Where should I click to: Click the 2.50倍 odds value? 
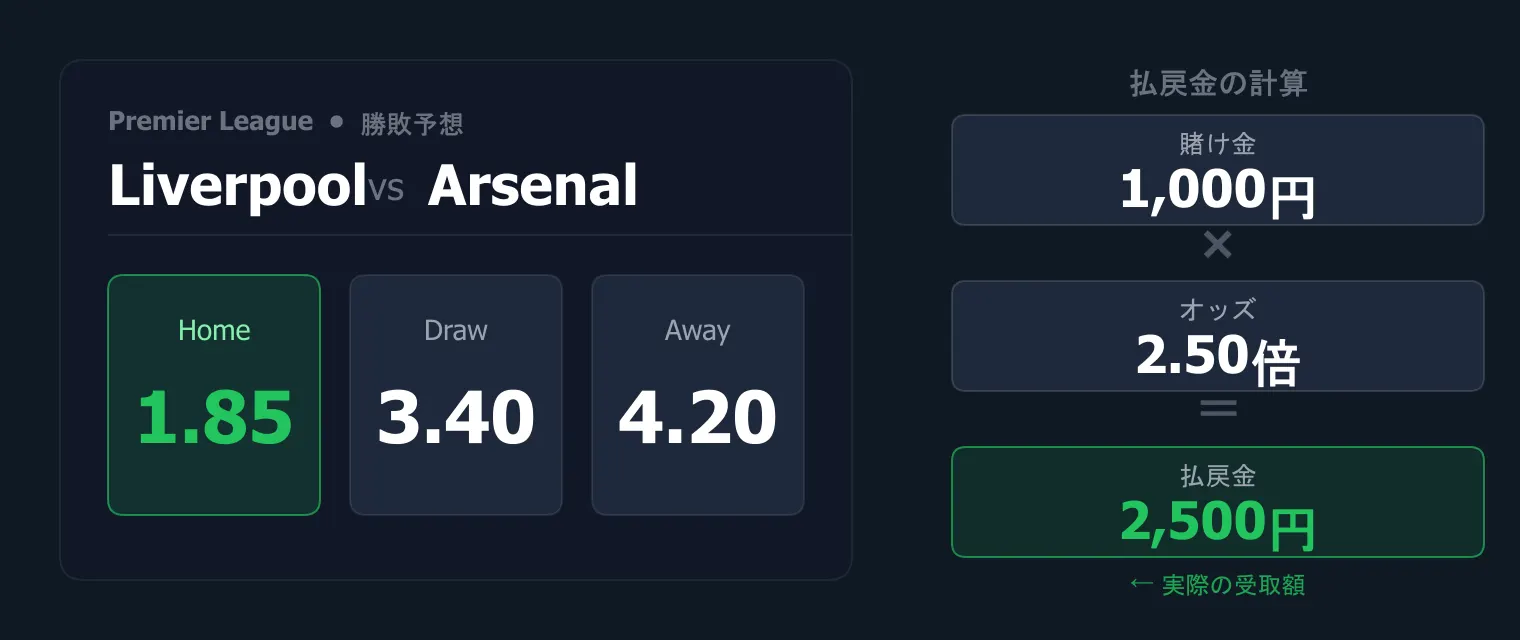click(1217, 357)
